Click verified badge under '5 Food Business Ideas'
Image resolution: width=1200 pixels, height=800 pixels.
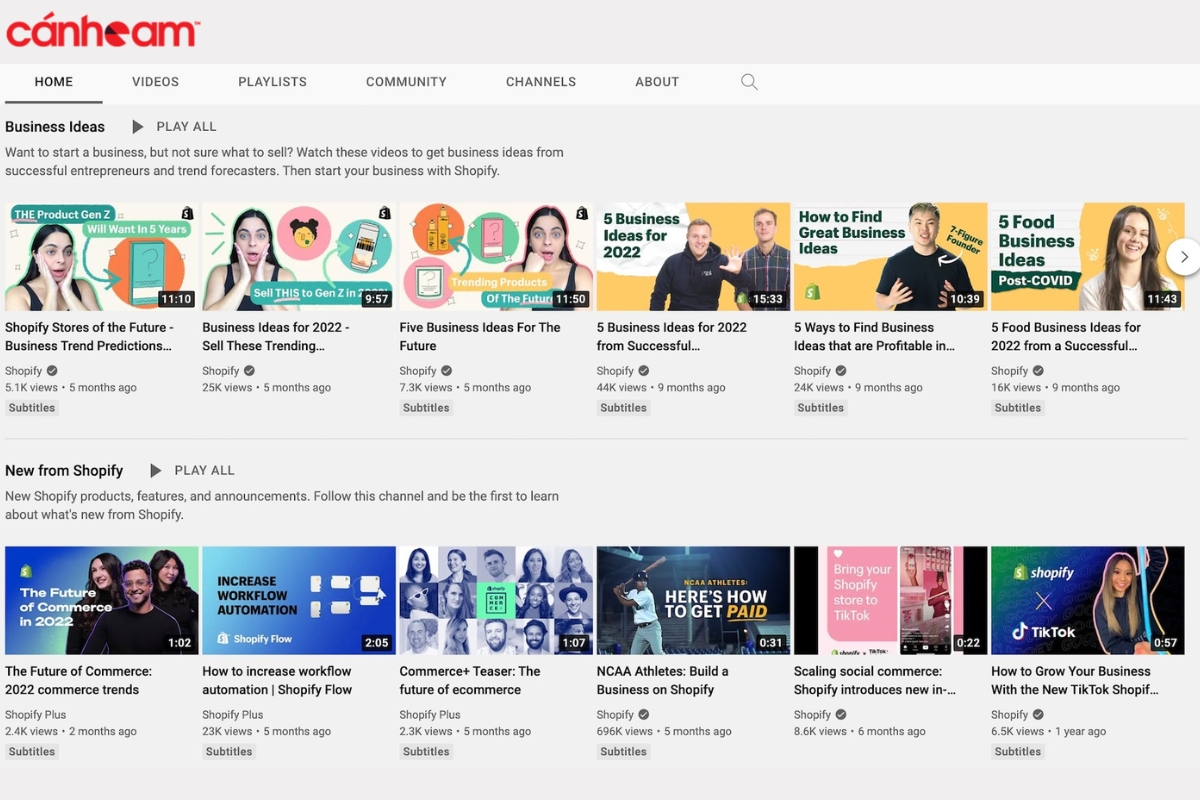coord(1038,371)
